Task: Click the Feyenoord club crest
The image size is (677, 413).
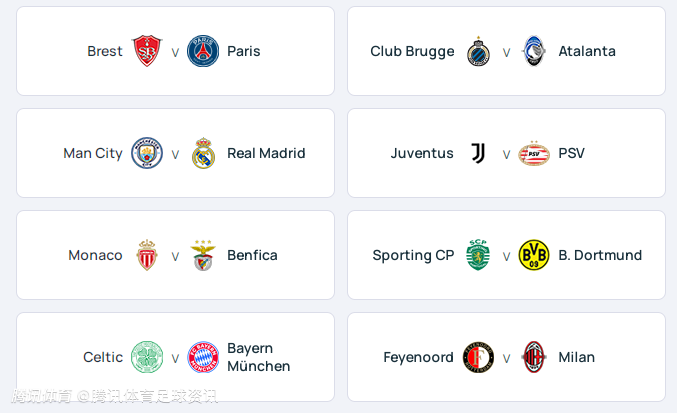Action: click(478, 357)
